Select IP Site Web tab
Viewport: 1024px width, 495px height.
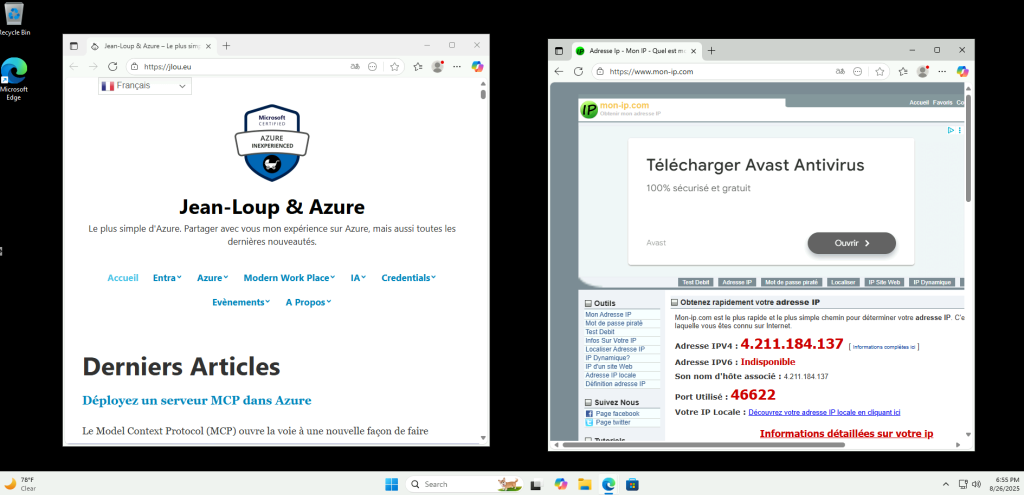[884, 282]
